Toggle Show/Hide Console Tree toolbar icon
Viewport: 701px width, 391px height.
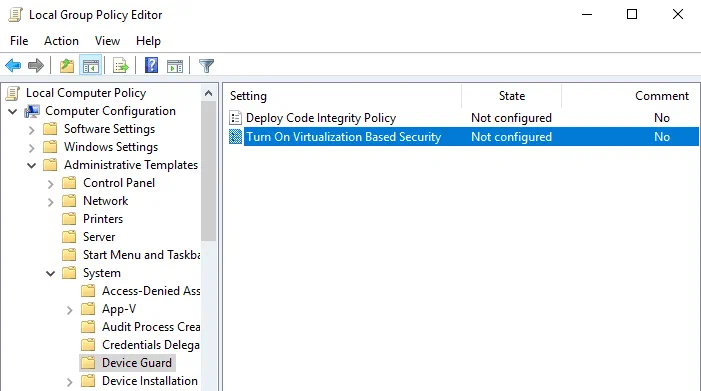tap(91, 66)
